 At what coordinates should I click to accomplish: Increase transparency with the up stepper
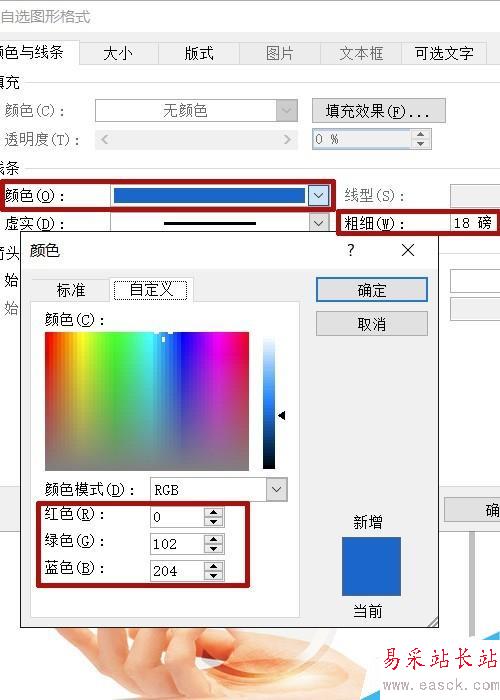click(x=421, y=134)
